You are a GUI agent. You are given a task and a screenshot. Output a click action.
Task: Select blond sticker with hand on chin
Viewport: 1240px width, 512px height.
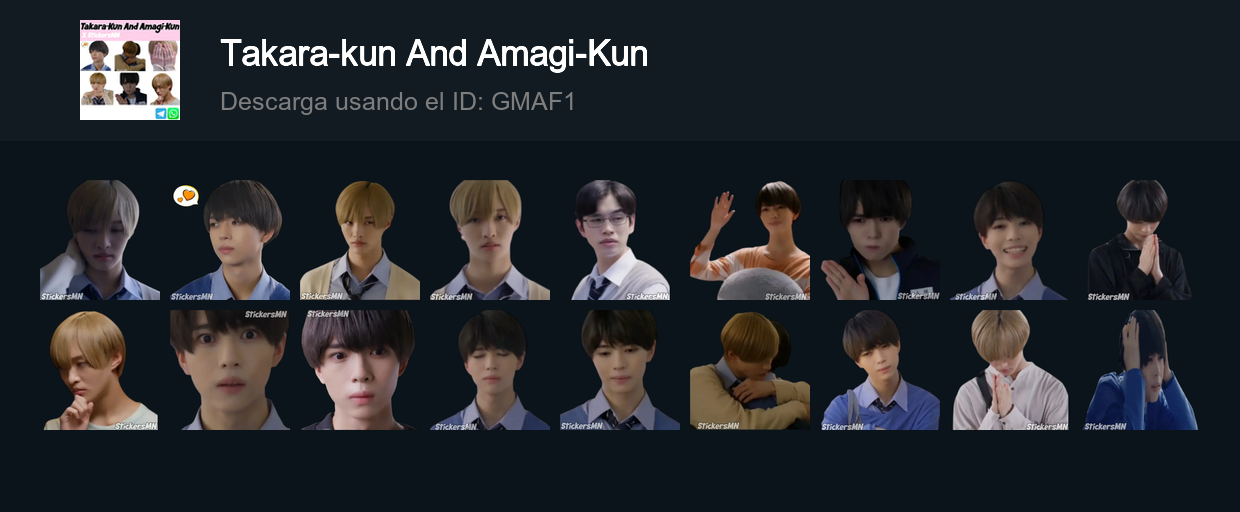click(x=100, y=370)
